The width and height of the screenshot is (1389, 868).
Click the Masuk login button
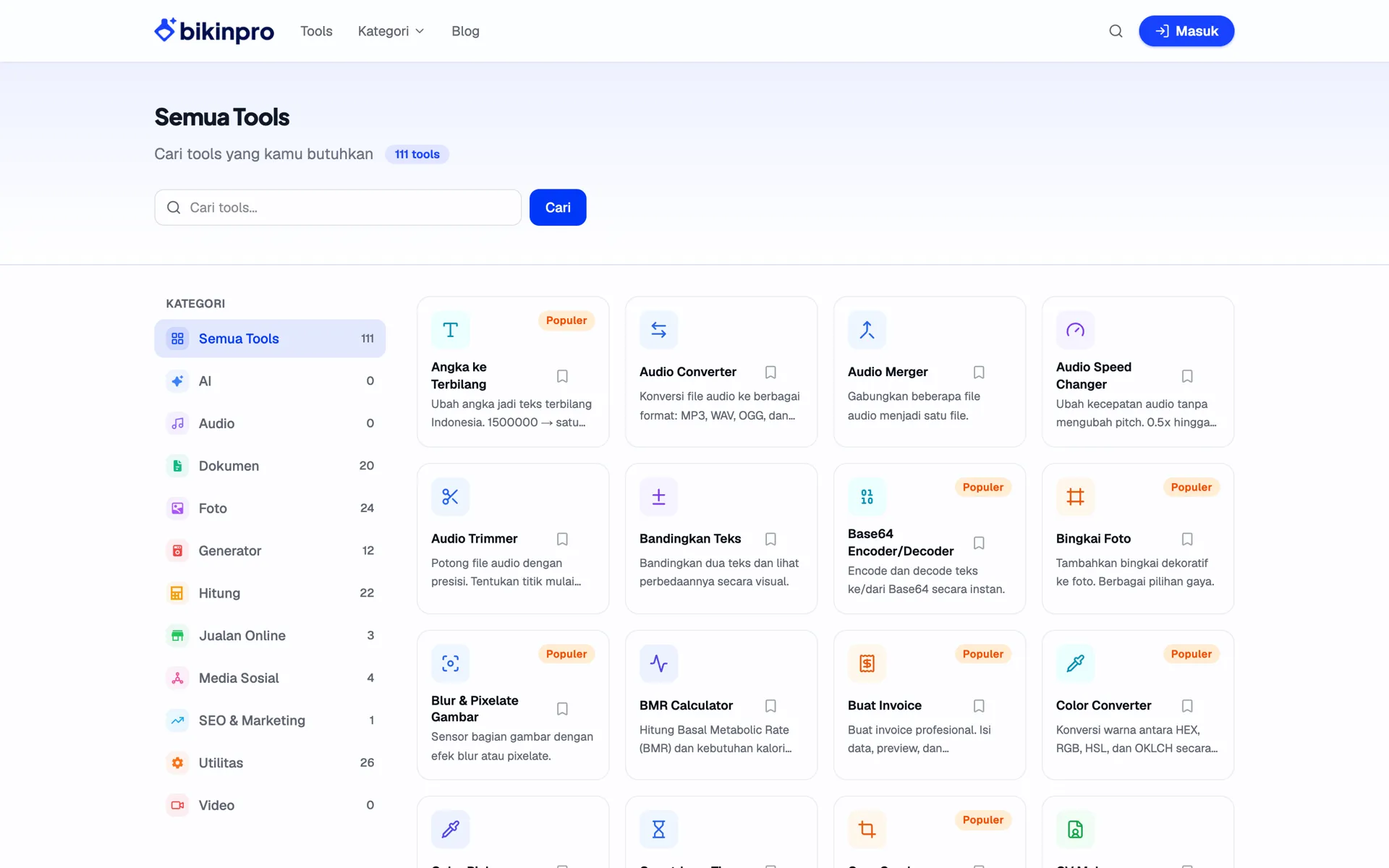(x=1186, y=31)
